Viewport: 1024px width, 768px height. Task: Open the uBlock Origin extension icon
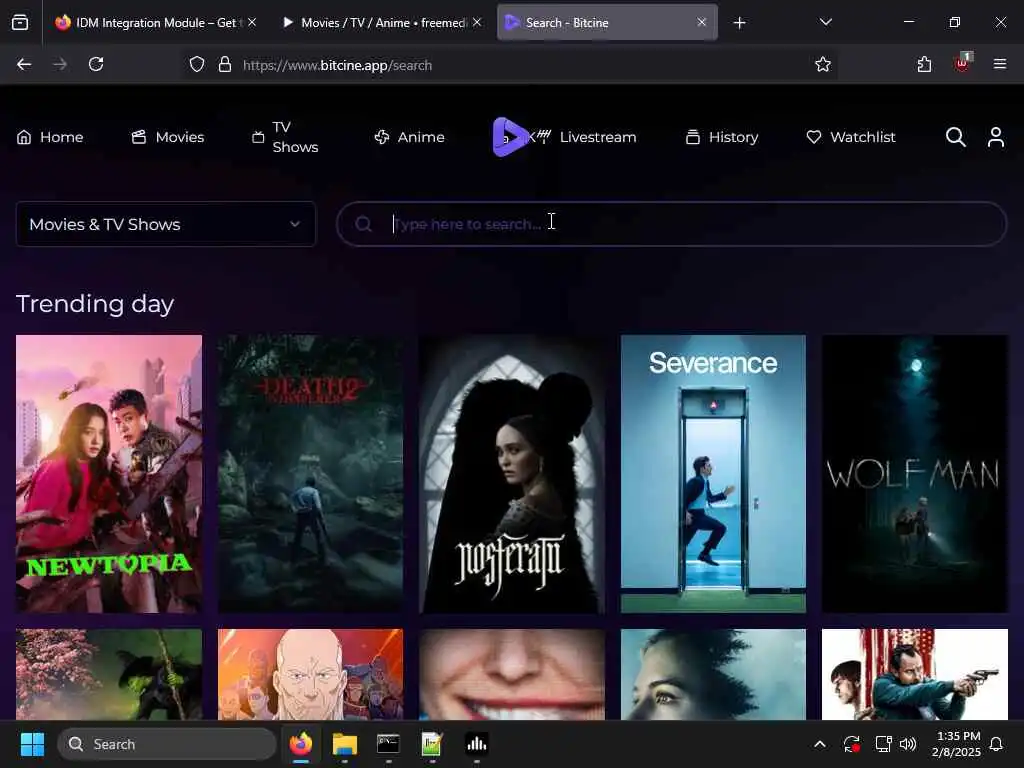point(963,63)
